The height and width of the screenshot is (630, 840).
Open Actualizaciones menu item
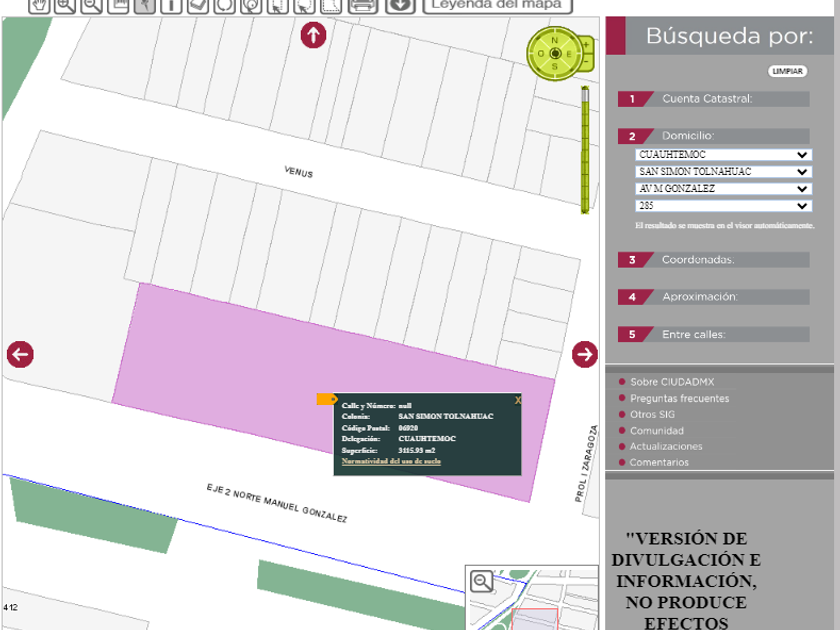665,446
